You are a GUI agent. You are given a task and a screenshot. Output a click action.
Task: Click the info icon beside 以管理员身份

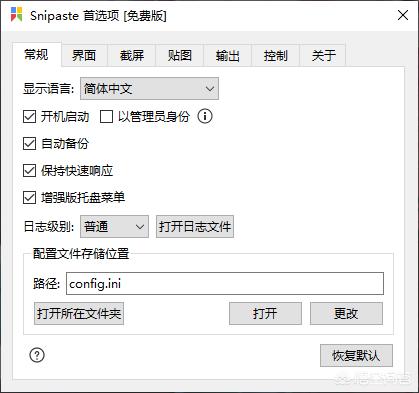coord(205,116)
